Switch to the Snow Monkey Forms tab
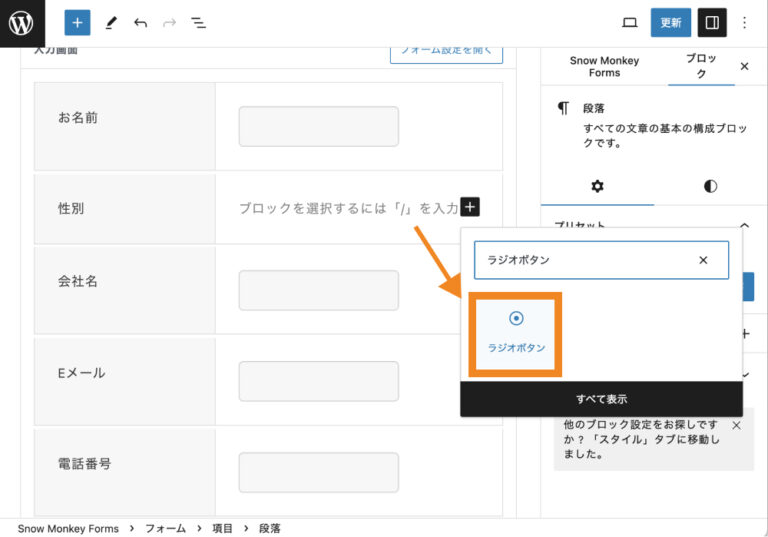This screenshot has height=537, width=768. tap(604, 66)
